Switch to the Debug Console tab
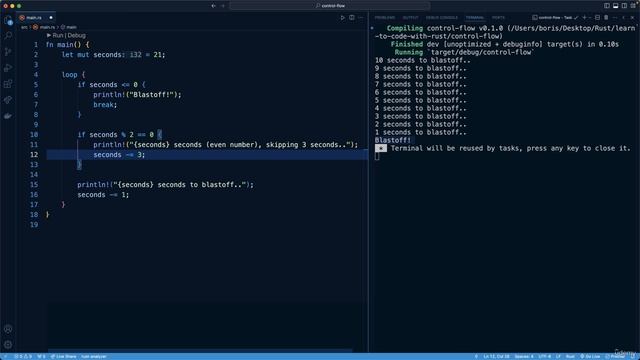The width and height of the screenshot is (640, 360). click(442, 18)
